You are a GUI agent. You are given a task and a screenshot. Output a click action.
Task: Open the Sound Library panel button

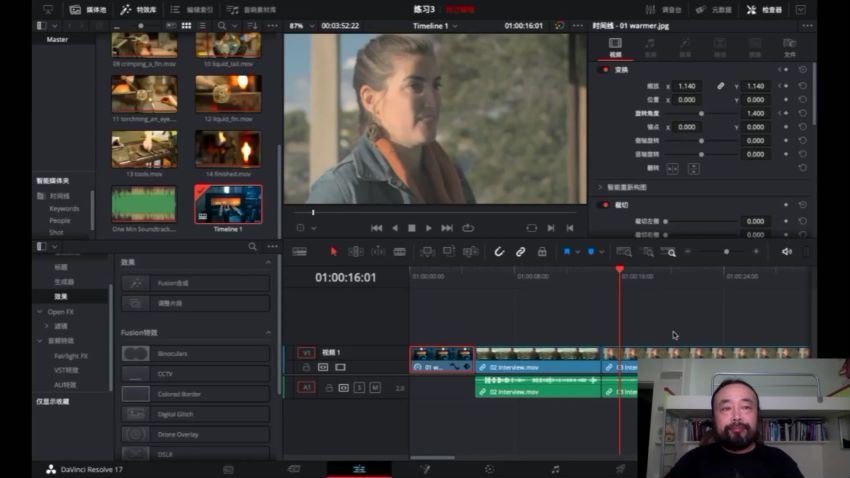(251, 10)
